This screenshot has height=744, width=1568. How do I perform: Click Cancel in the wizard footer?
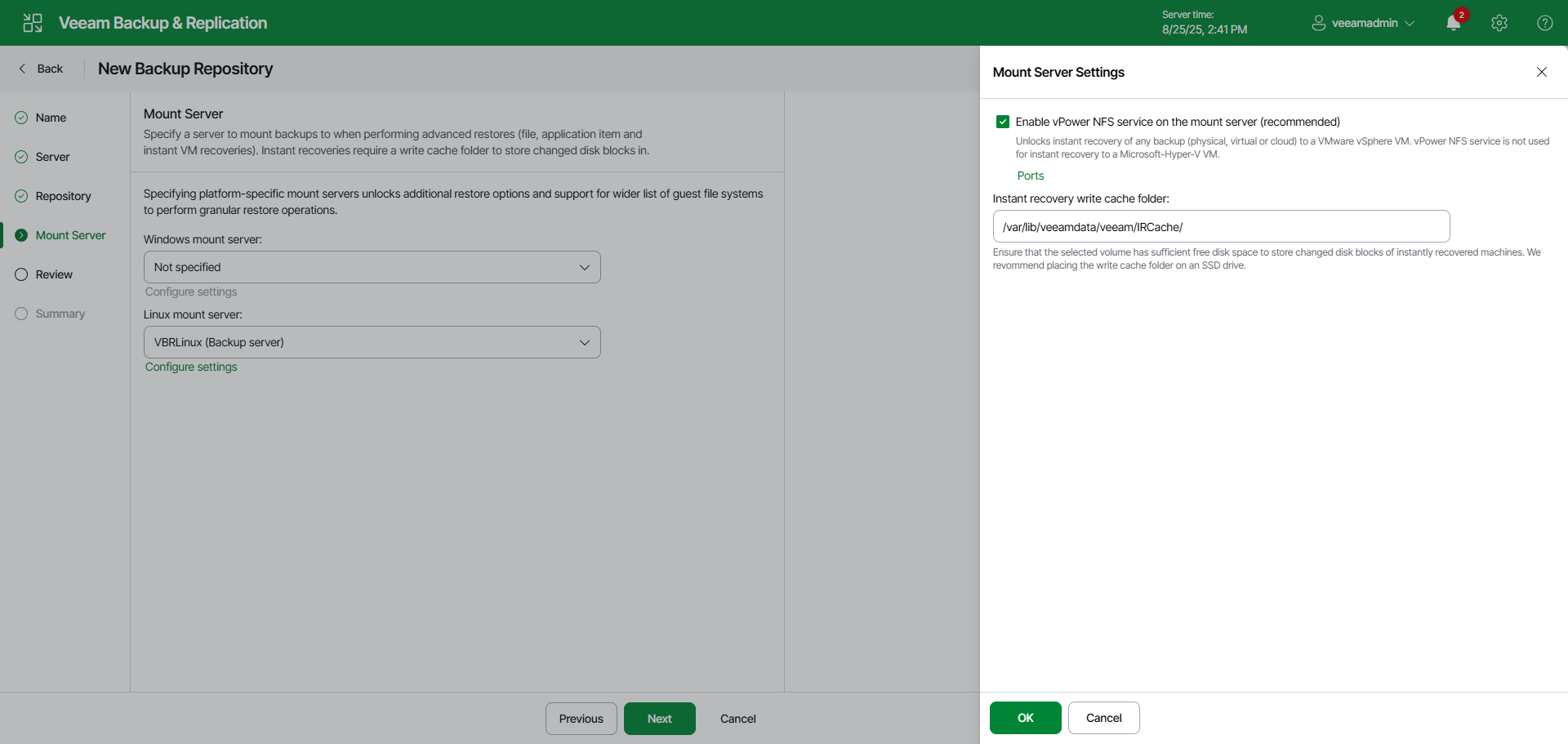click(x=738, y=719)
